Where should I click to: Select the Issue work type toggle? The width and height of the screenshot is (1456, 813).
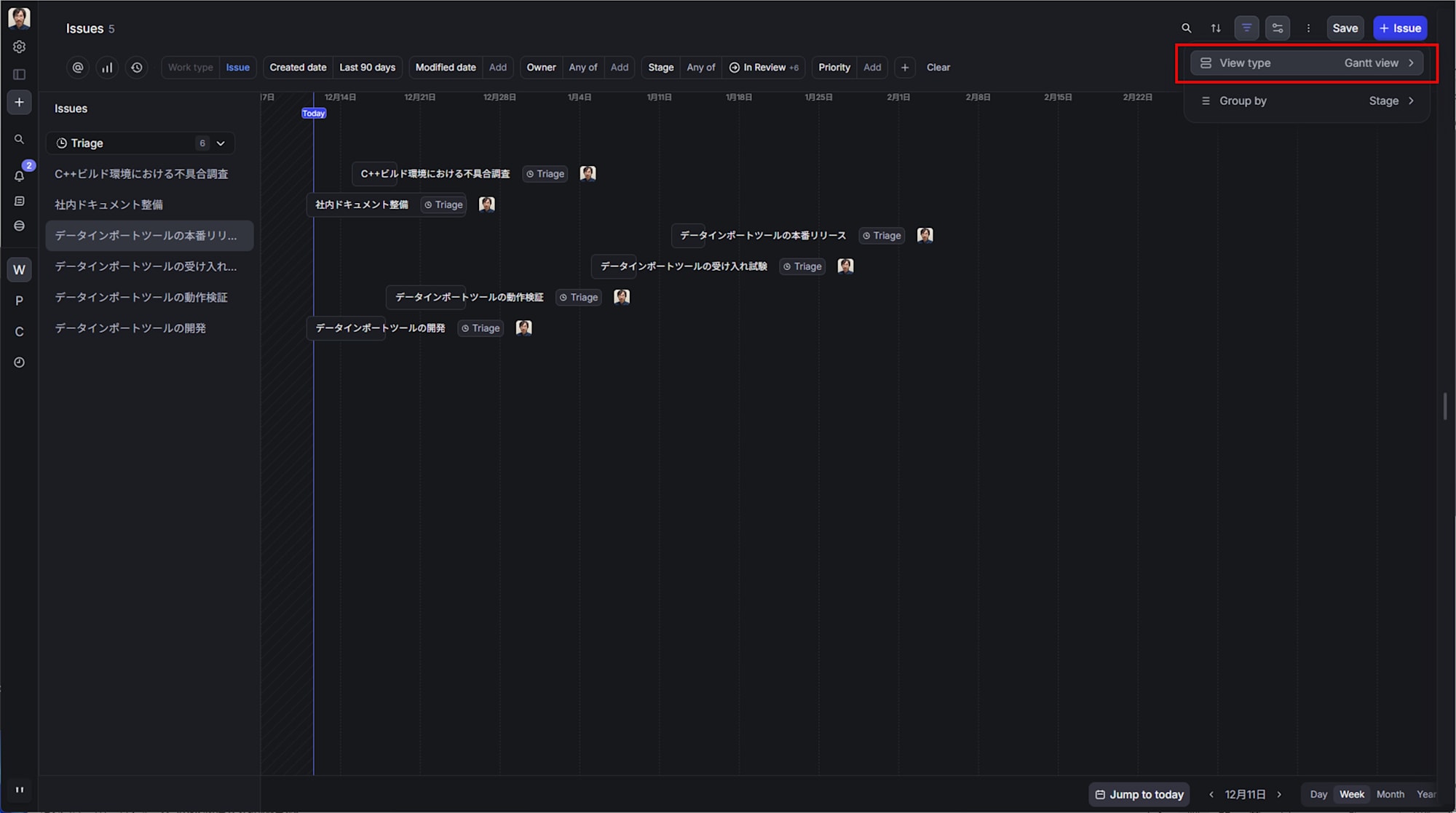pos(238,67)
